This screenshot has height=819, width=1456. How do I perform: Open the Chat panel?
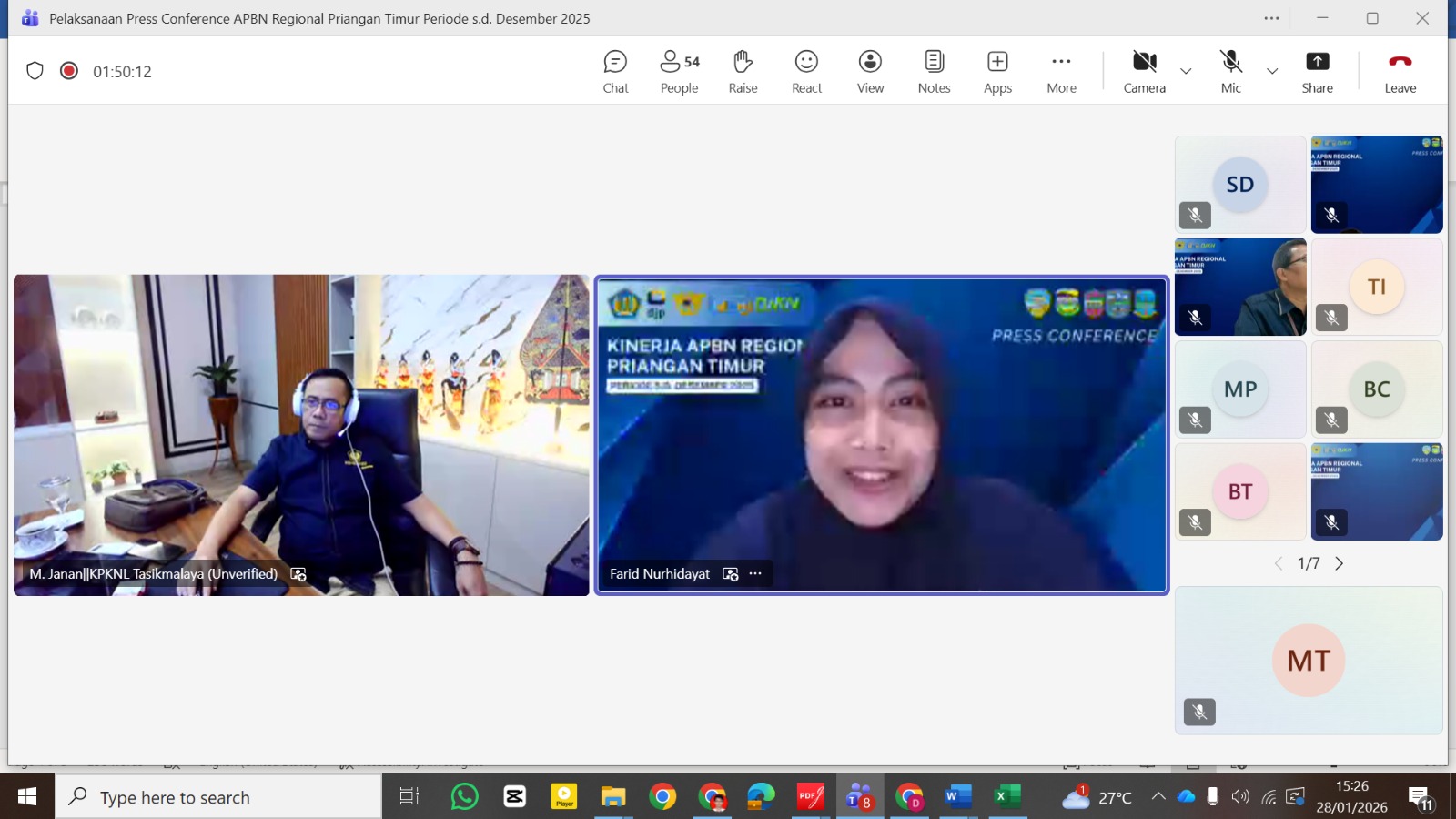615,72
